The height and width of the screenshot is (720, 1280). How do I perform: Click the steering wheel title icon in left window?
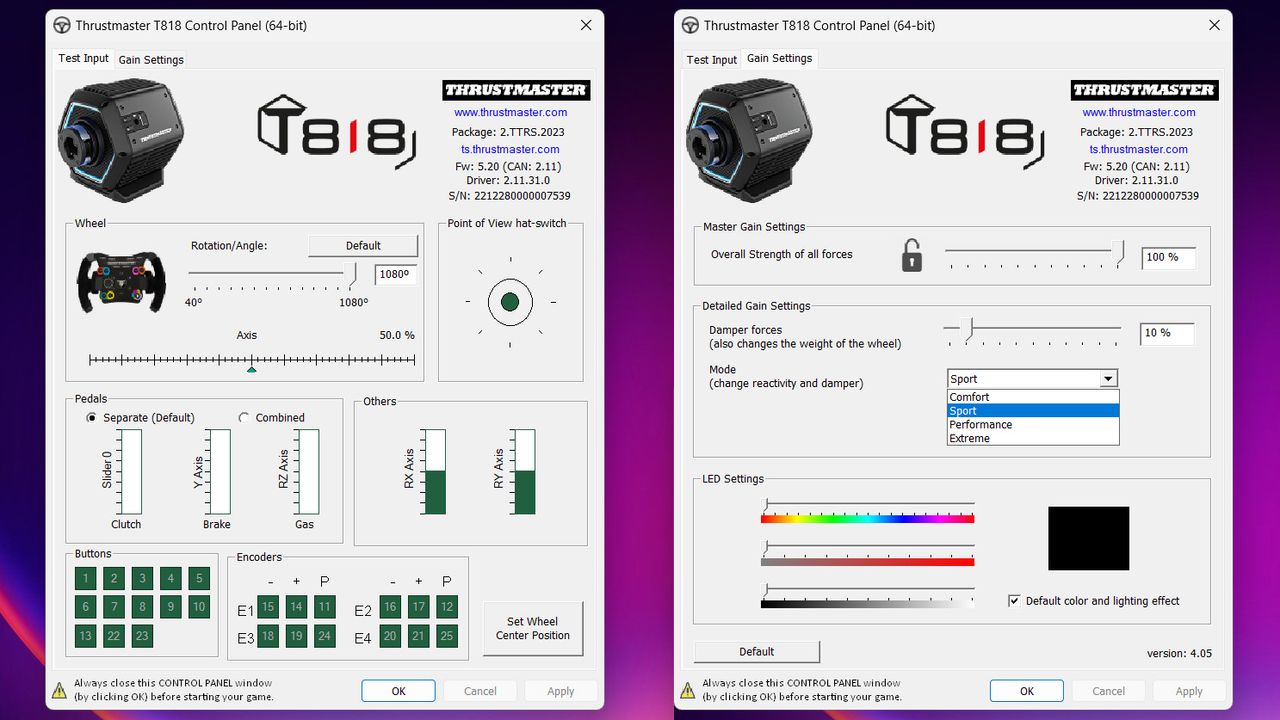61,26
